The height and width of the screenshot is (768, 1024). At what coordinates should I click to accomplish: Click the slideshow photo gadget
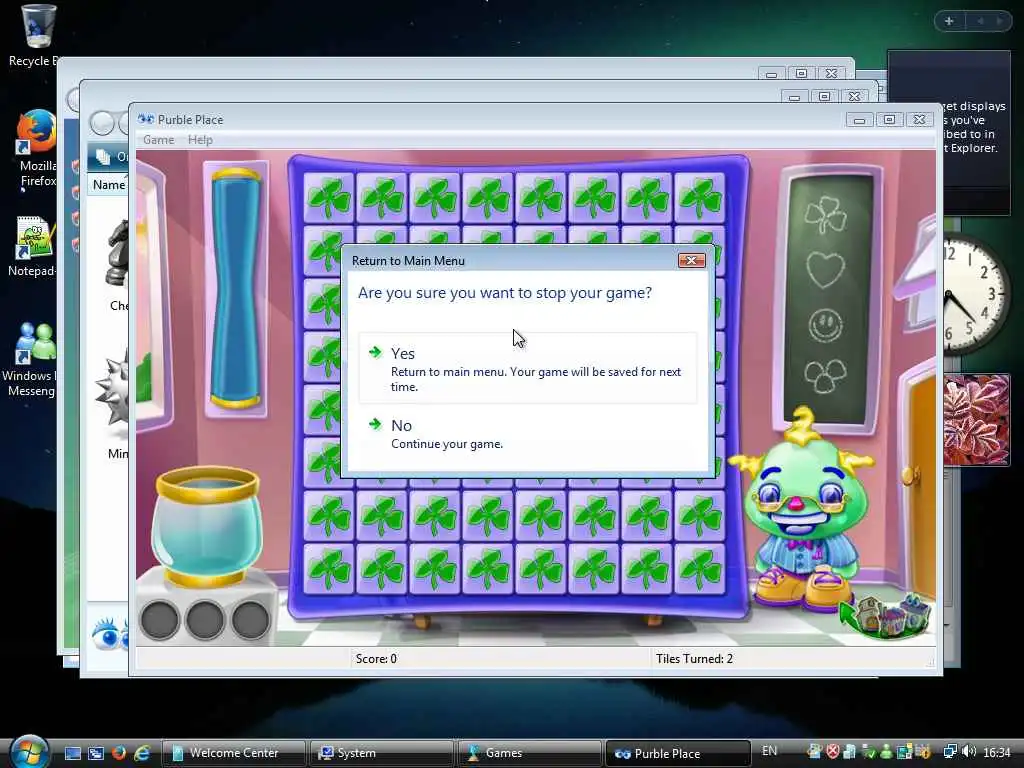[976, 419]
